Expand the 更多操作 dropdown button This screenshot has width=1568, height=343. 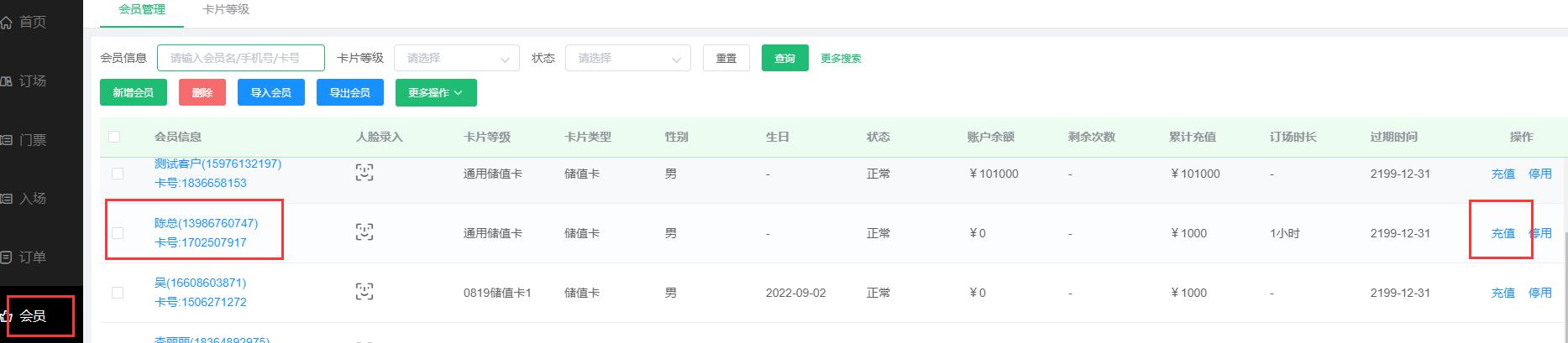coord(436,93)
